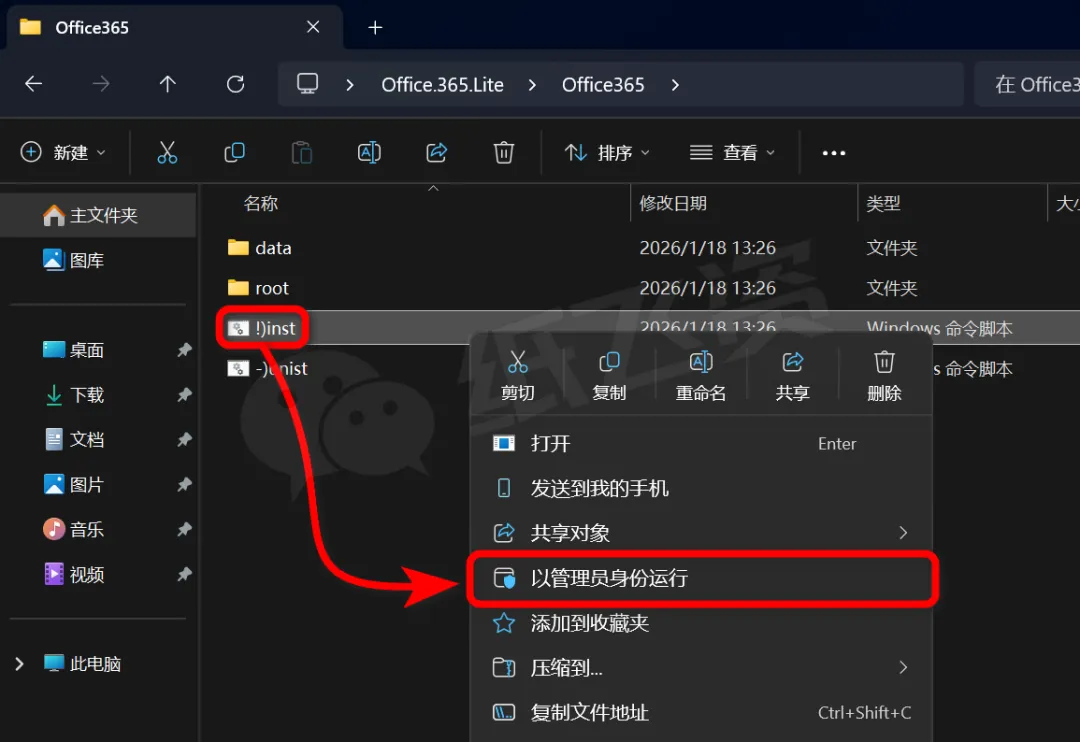Viewport: 1080px width, 742px height.
Task: Unpin 文档 via its pin icon
Action: [184, 440]
